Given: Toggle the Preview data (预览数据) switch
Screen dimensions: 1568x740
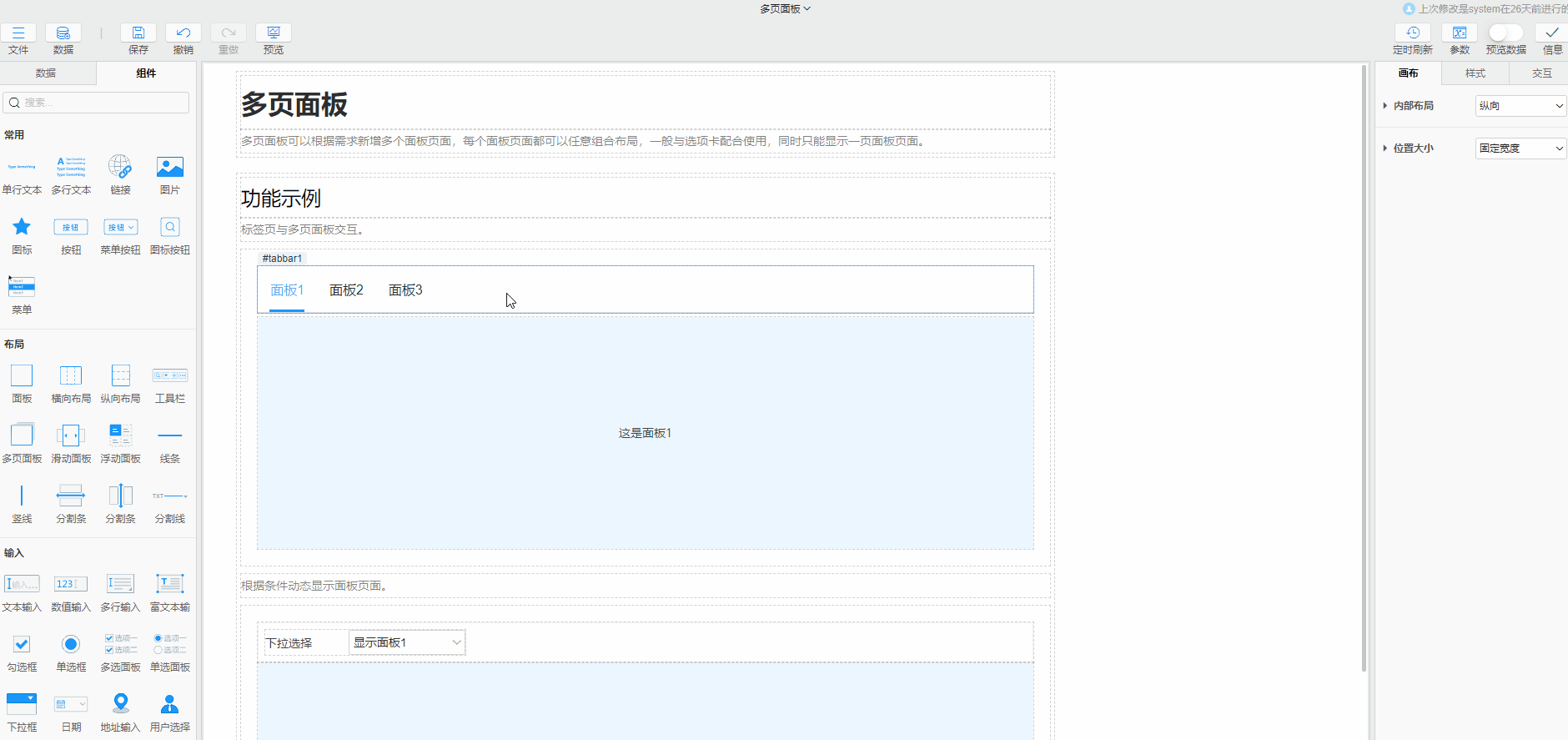Looking at the screenshot, I should click(x=1505, y=33).
